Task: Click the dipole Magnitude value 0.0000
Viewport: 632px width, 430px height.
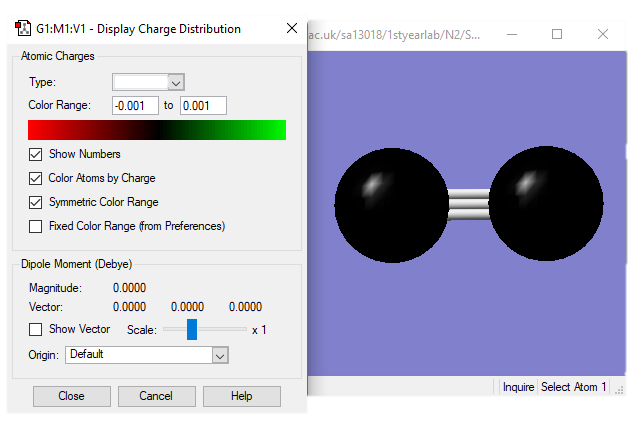Action: coord(129,288)
